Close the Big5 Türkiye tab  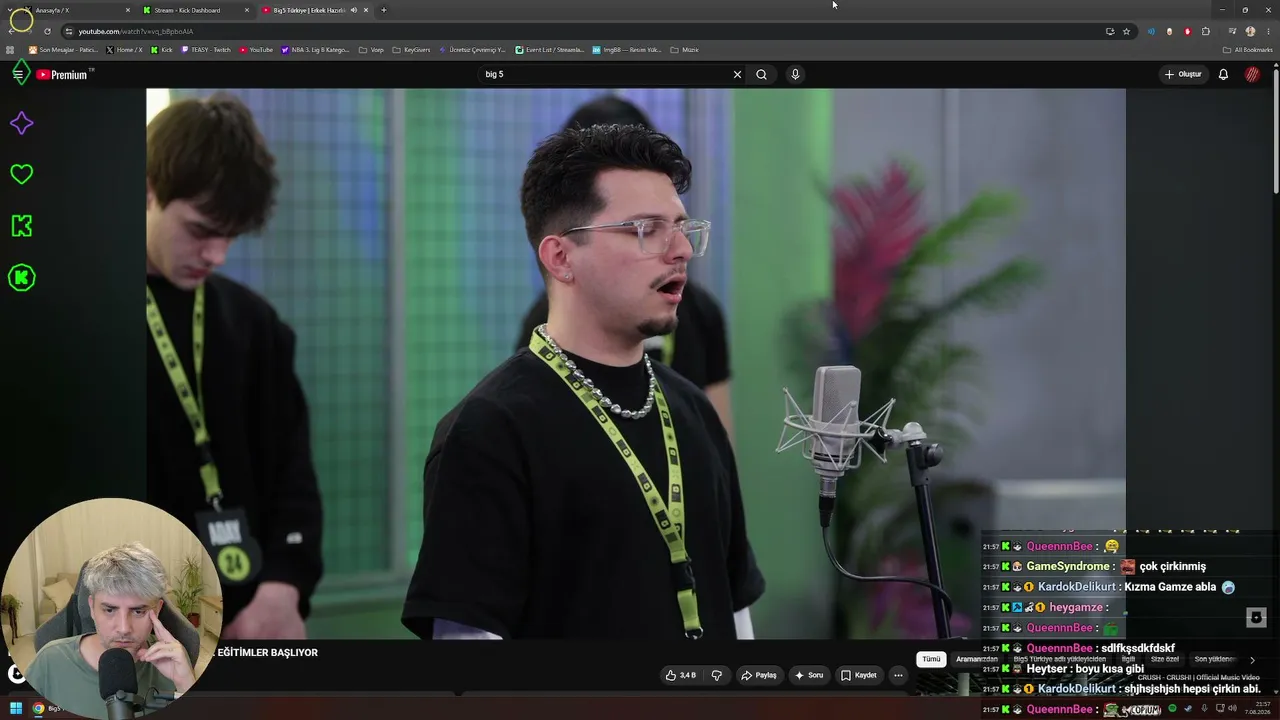pos(366,10)
